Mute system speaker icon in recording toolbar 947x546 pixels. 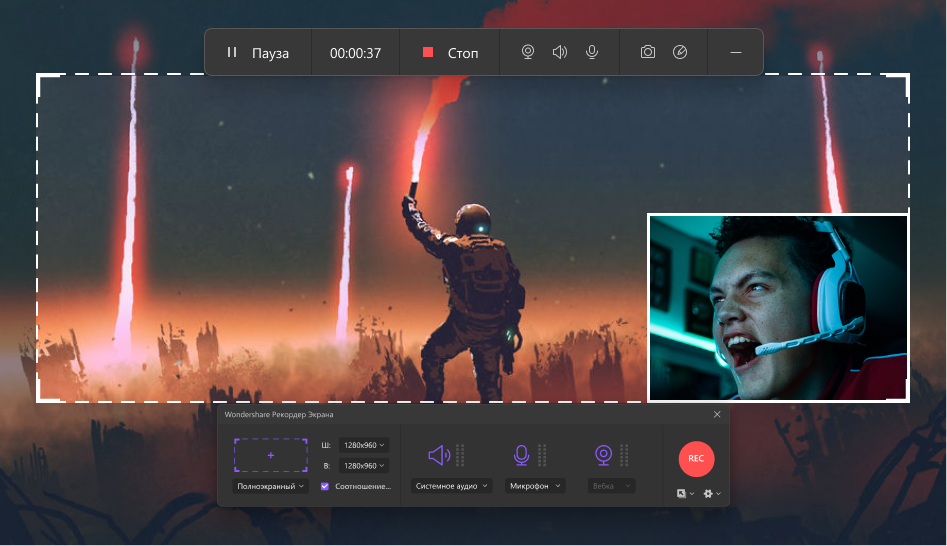click(x=560, y=53)
